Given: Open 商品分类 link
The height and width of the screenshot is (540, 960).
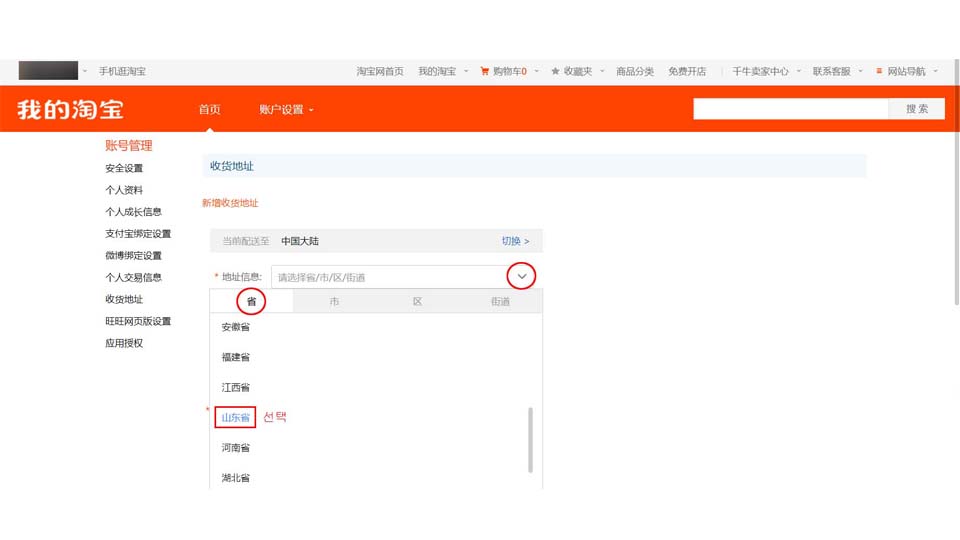Looking at the screenshot, I should coord(635,71).
